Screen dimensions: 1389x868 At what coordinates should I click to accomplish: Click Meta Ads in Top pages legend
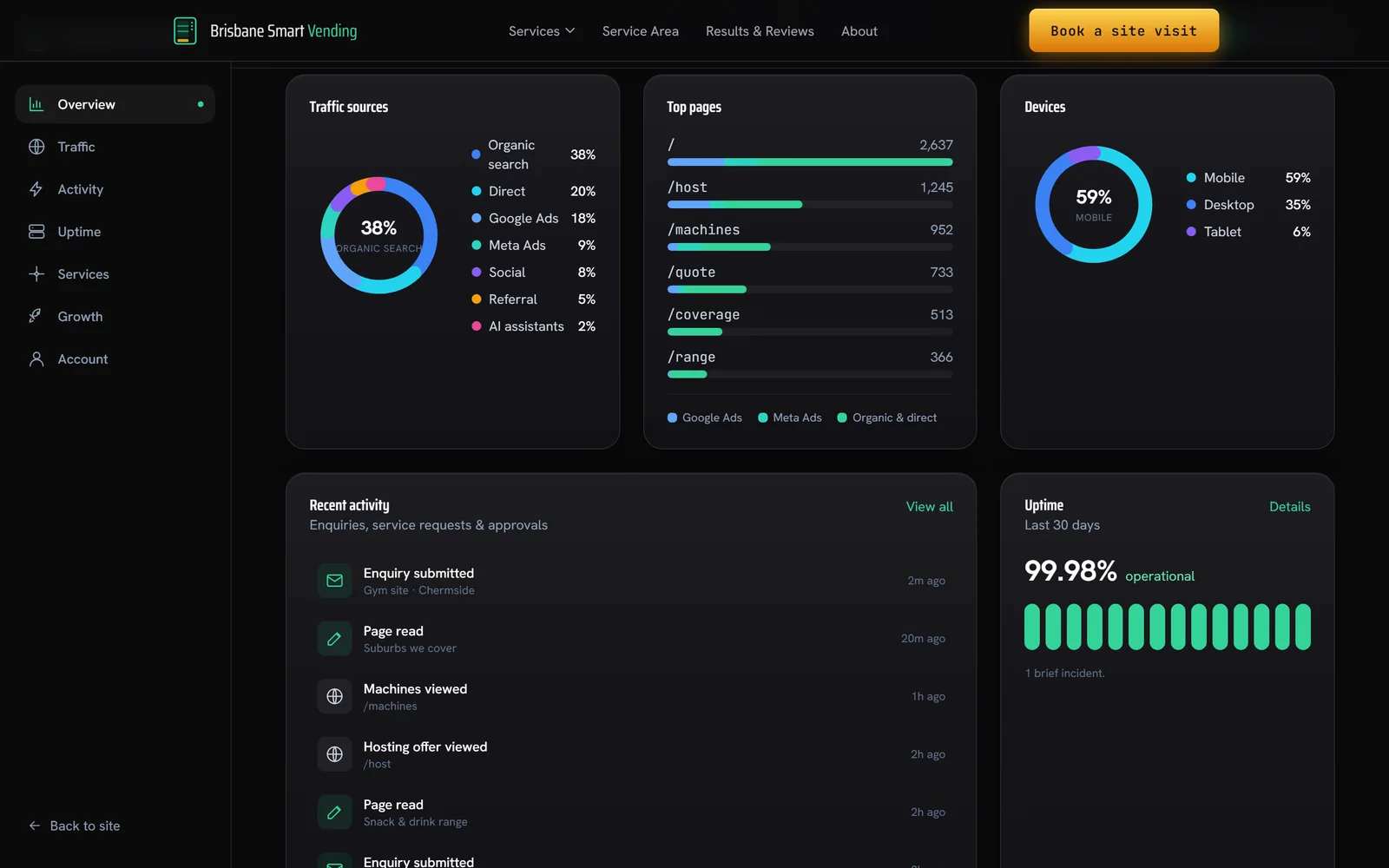(x=790, y=418)
